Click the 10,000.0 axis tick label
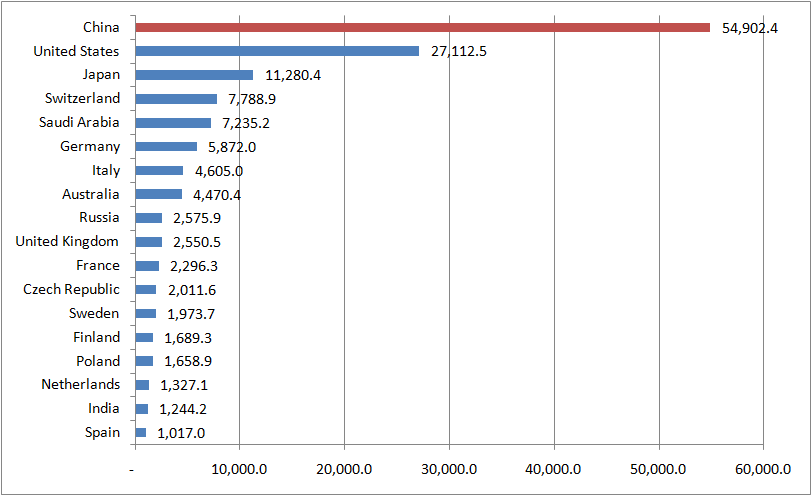Viewport: 812px width, 496px height. coord(239,470)
